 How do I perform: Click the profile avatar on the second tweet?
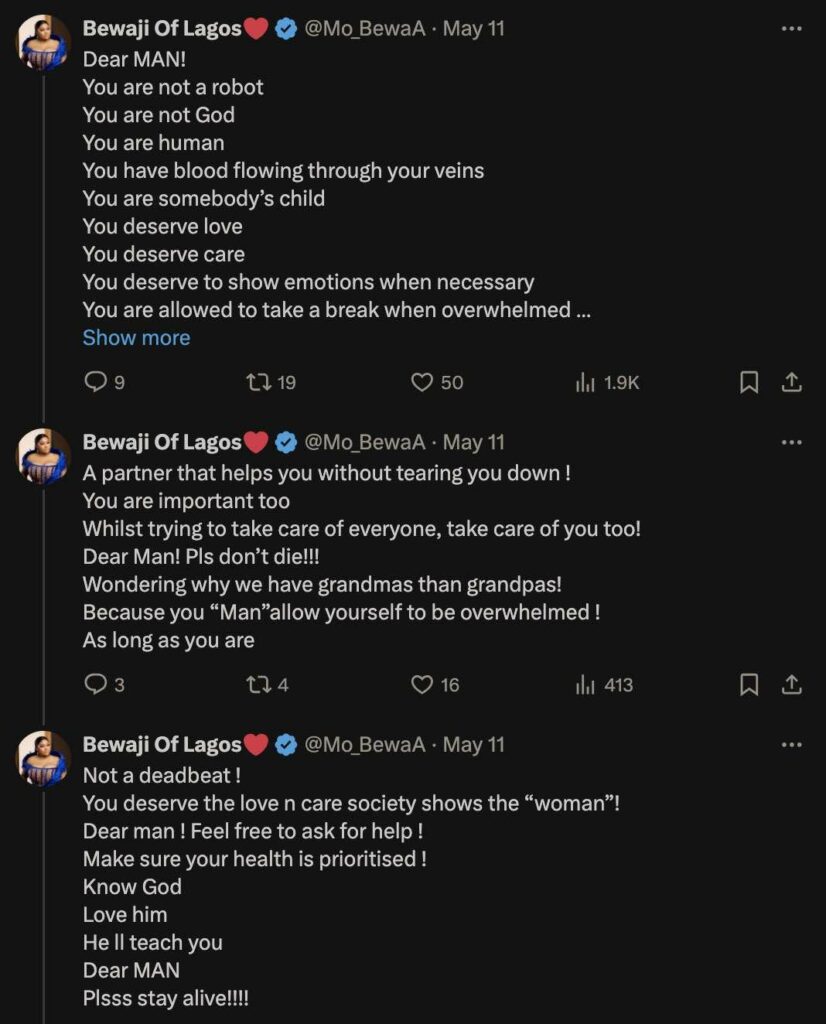[x=44, y=457]
